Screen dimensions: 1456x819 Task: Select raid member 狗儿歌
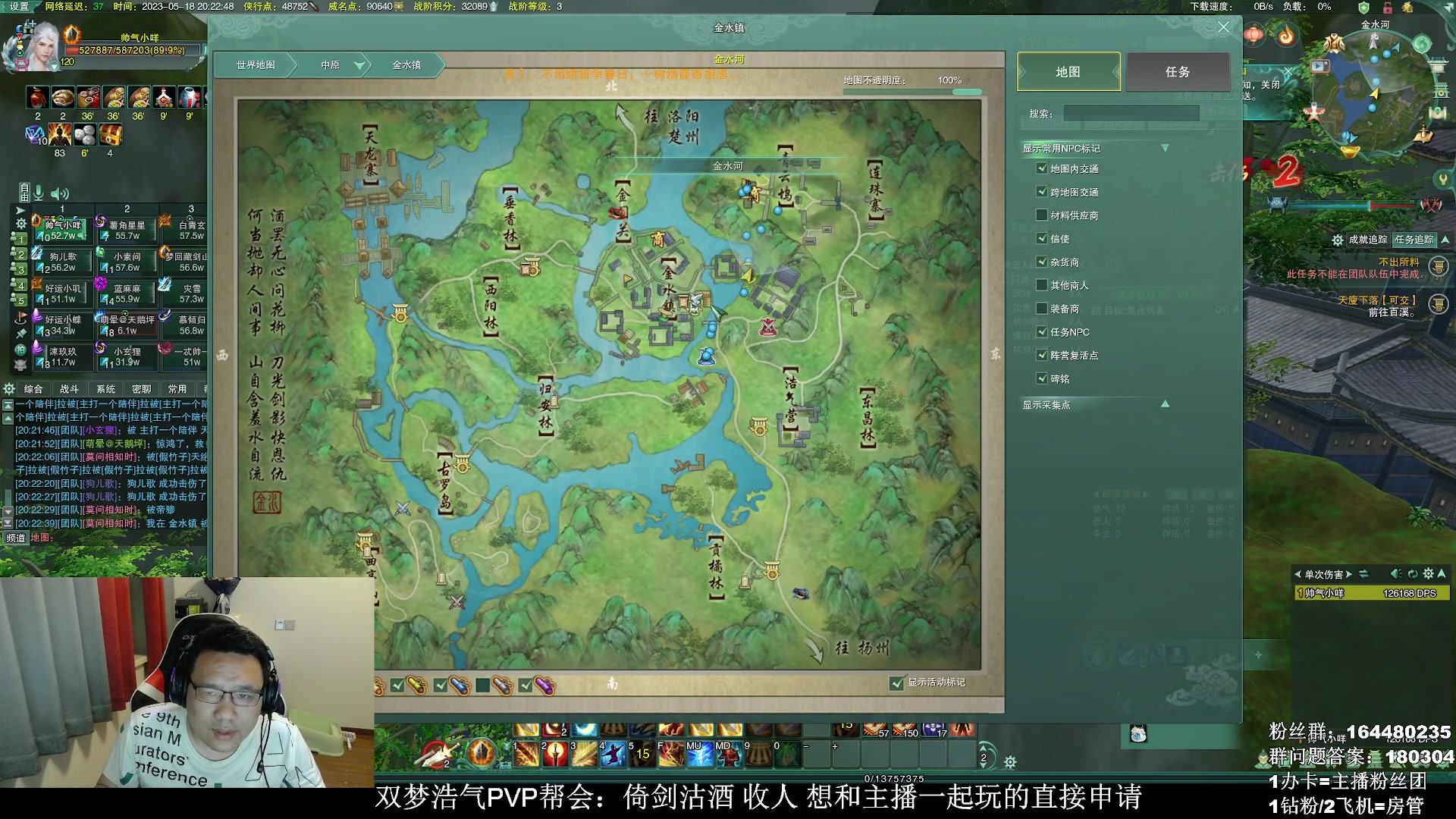(62, 262)
